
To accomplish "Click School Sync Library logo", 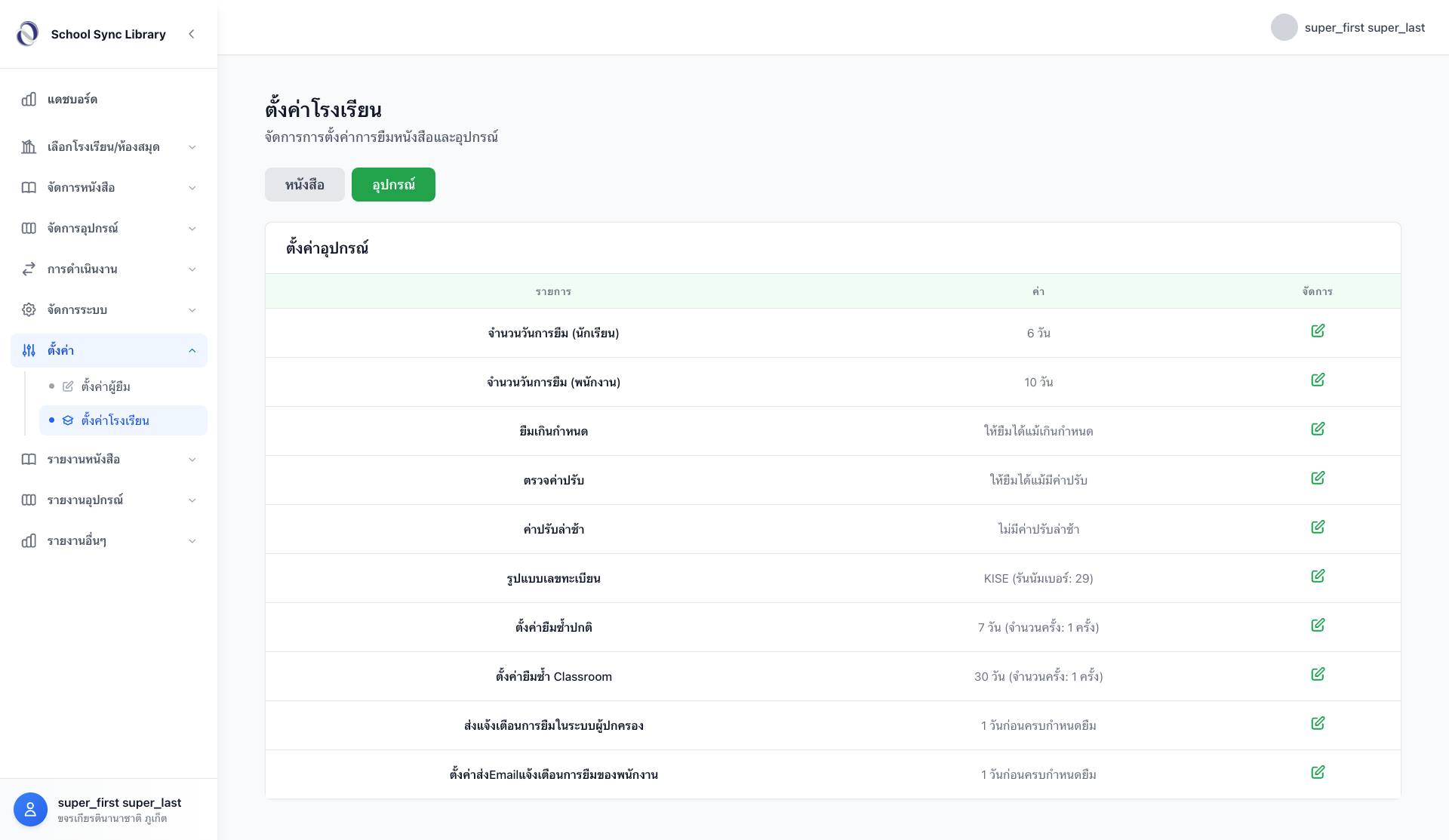I will tap(28, 34).
